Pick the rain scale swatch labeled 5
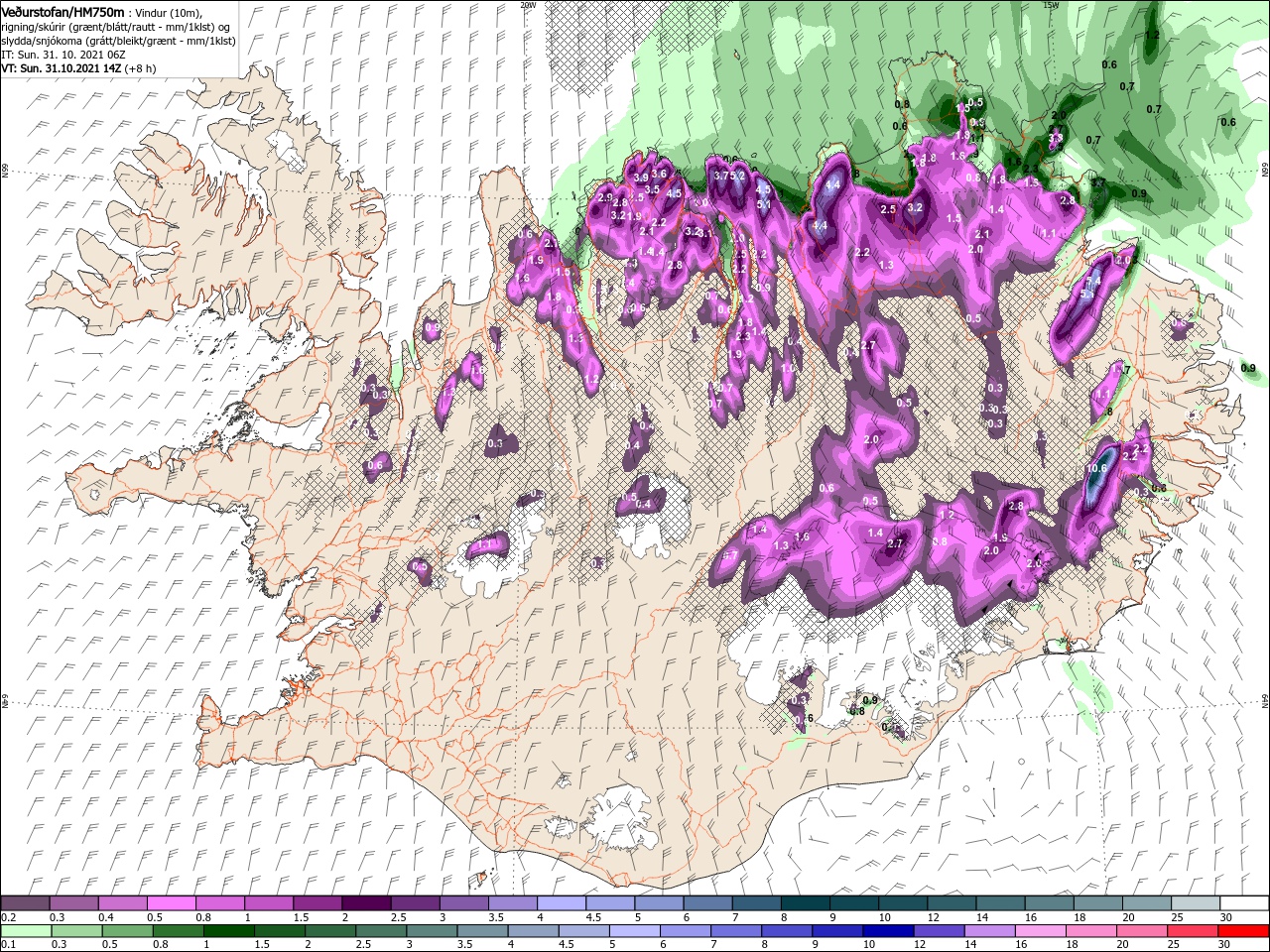Viewport: 1270px width, 952px height. pyautogui.click(x=635, y=931)
